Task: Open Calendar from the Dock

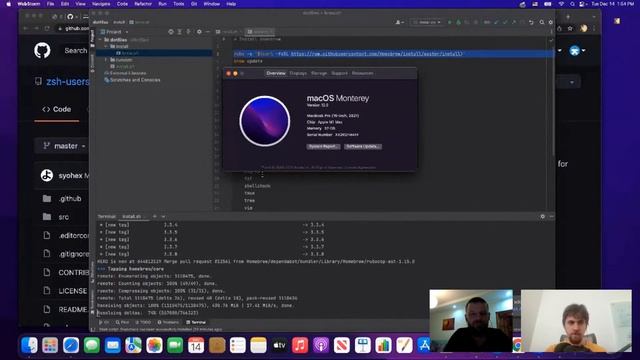Action: click(196, 345)
